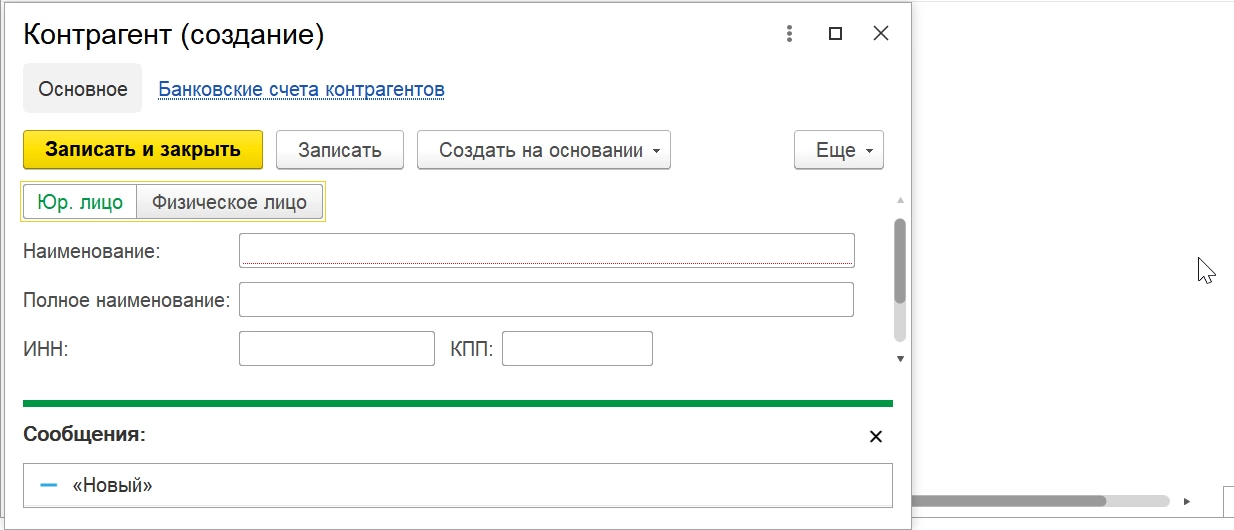Collapse the «Новый» message entry
1234x530 pixels.
coord(48,486)
